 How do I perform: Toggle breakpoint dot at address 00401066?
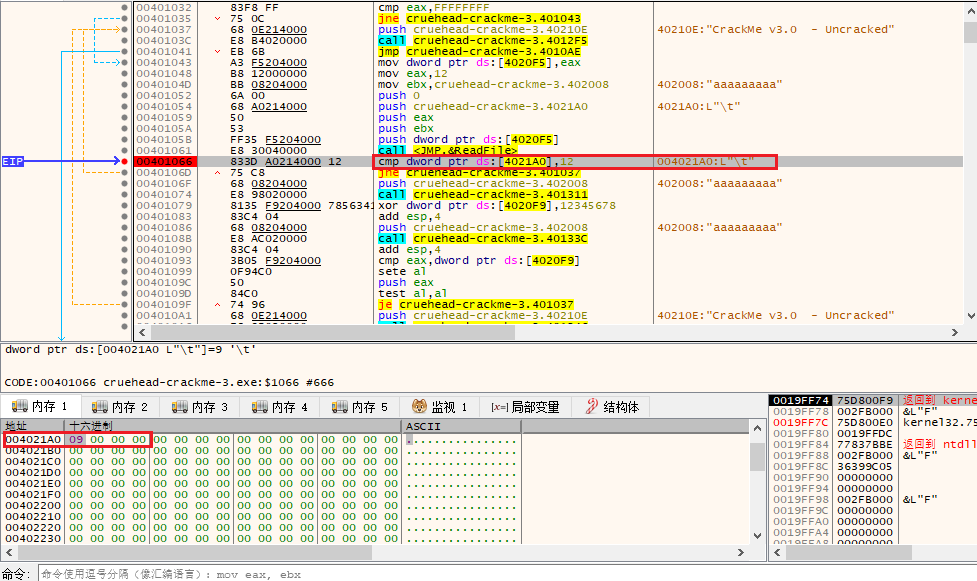(x=125, y=161)
